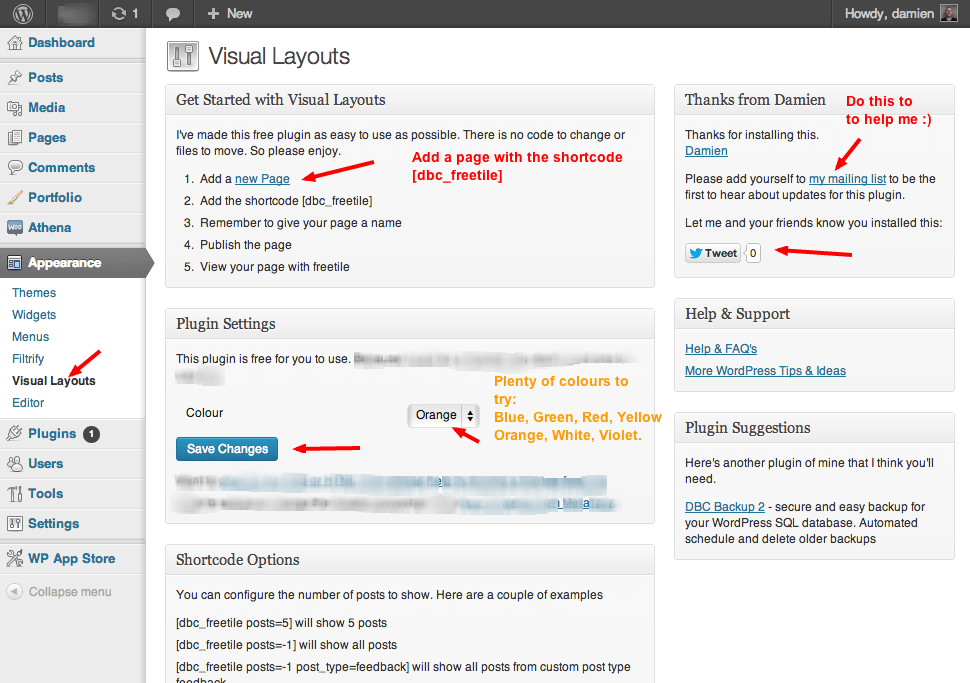Viewport: 970px width, 683px height.
Task: Select the Visual Layouts submenu item
Action: coord(54,380)
